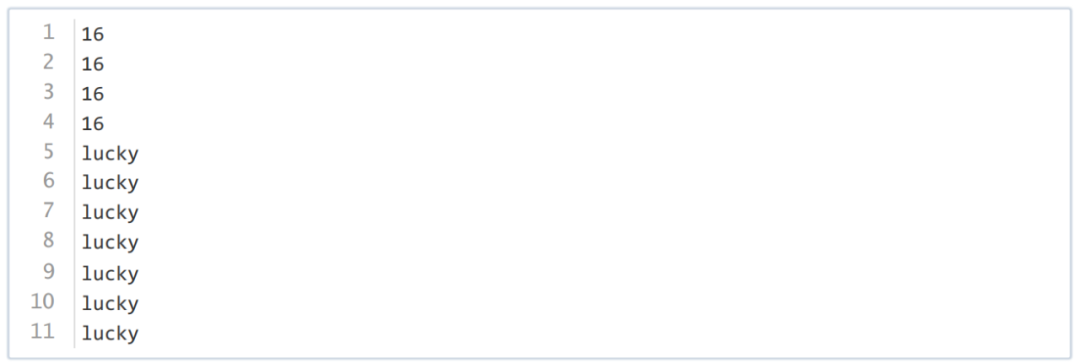Image resolution: width=1080 pixels, height=364 pixels.
Task: Click line number 3 in the gutter
Action: pos(48,92)
